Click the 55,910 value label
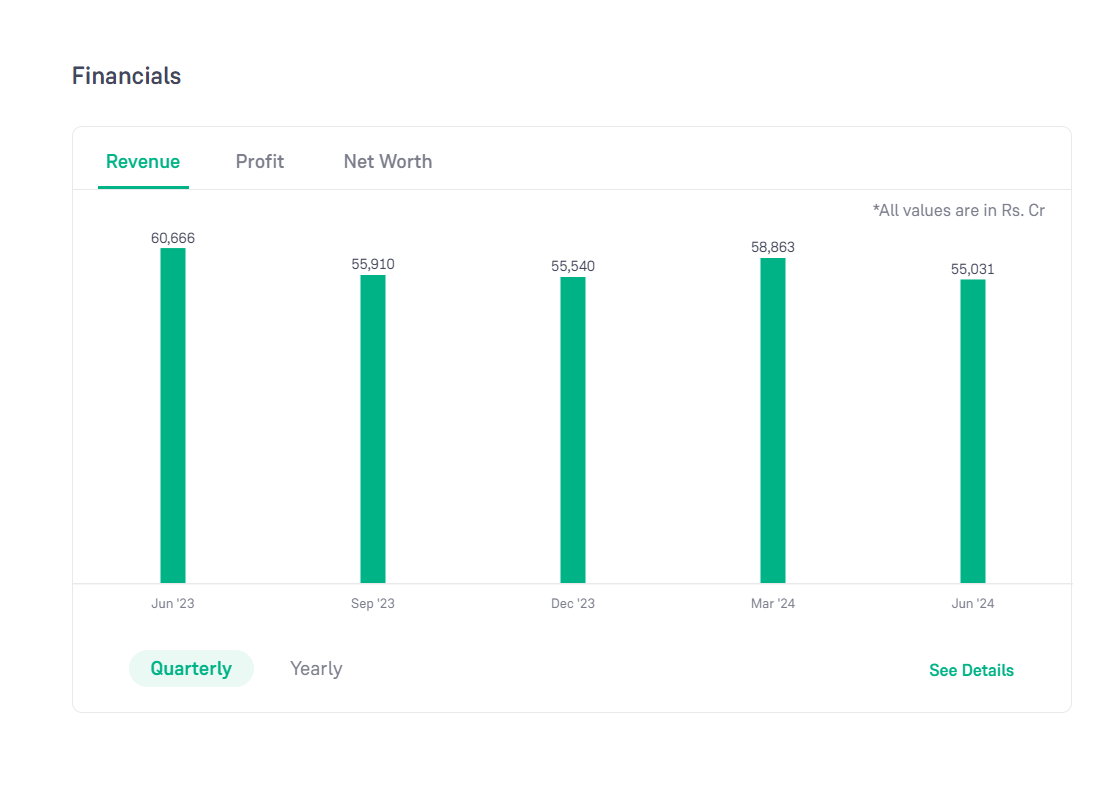The height and width of the screenshot is (787, 1095). [x=373, y=264]
